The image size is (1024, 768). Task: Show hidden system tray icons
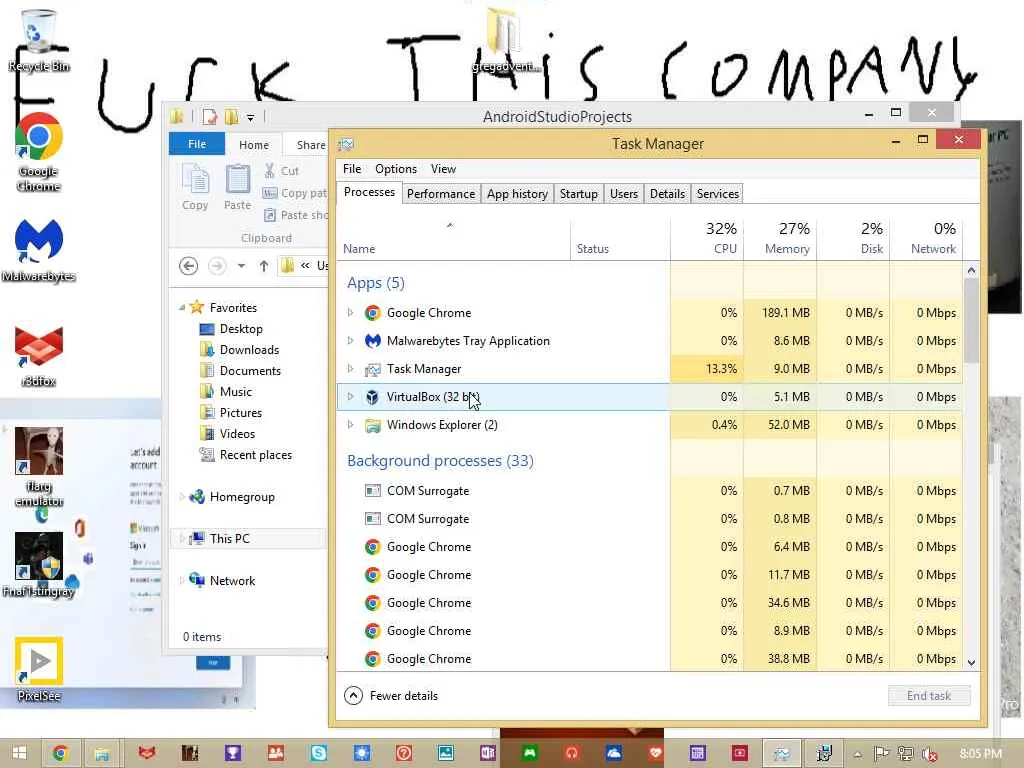pyautogui.click(x=857, y=754)
